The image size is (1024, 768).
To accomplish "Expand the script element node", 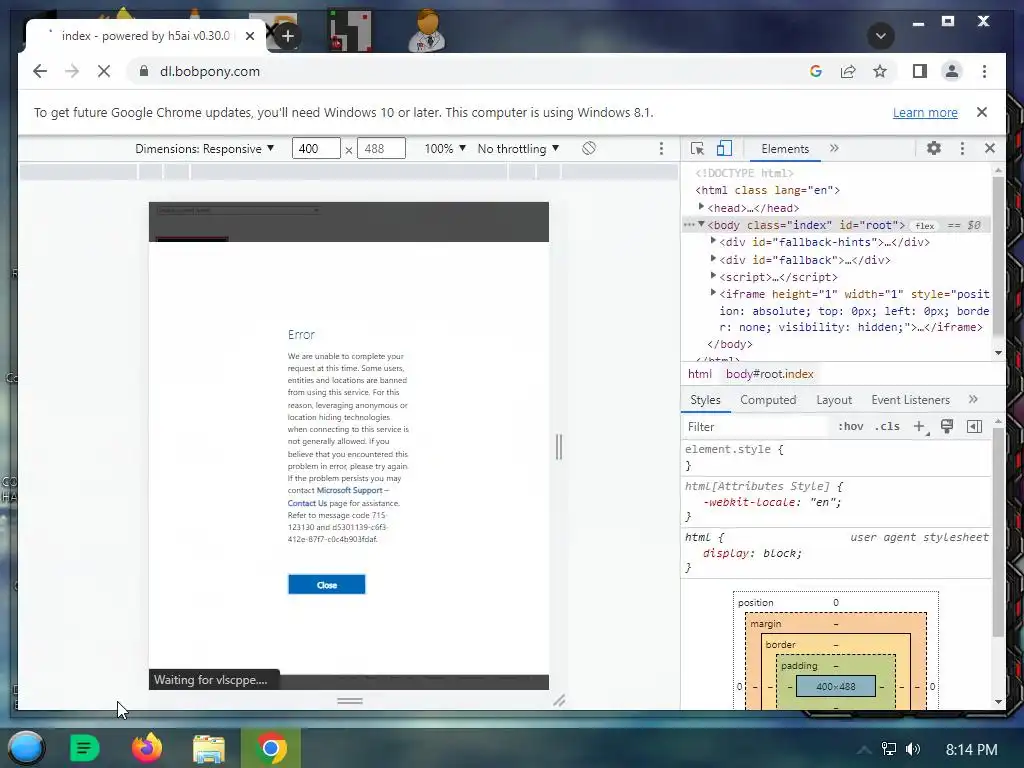I will (x=713, y=276).
